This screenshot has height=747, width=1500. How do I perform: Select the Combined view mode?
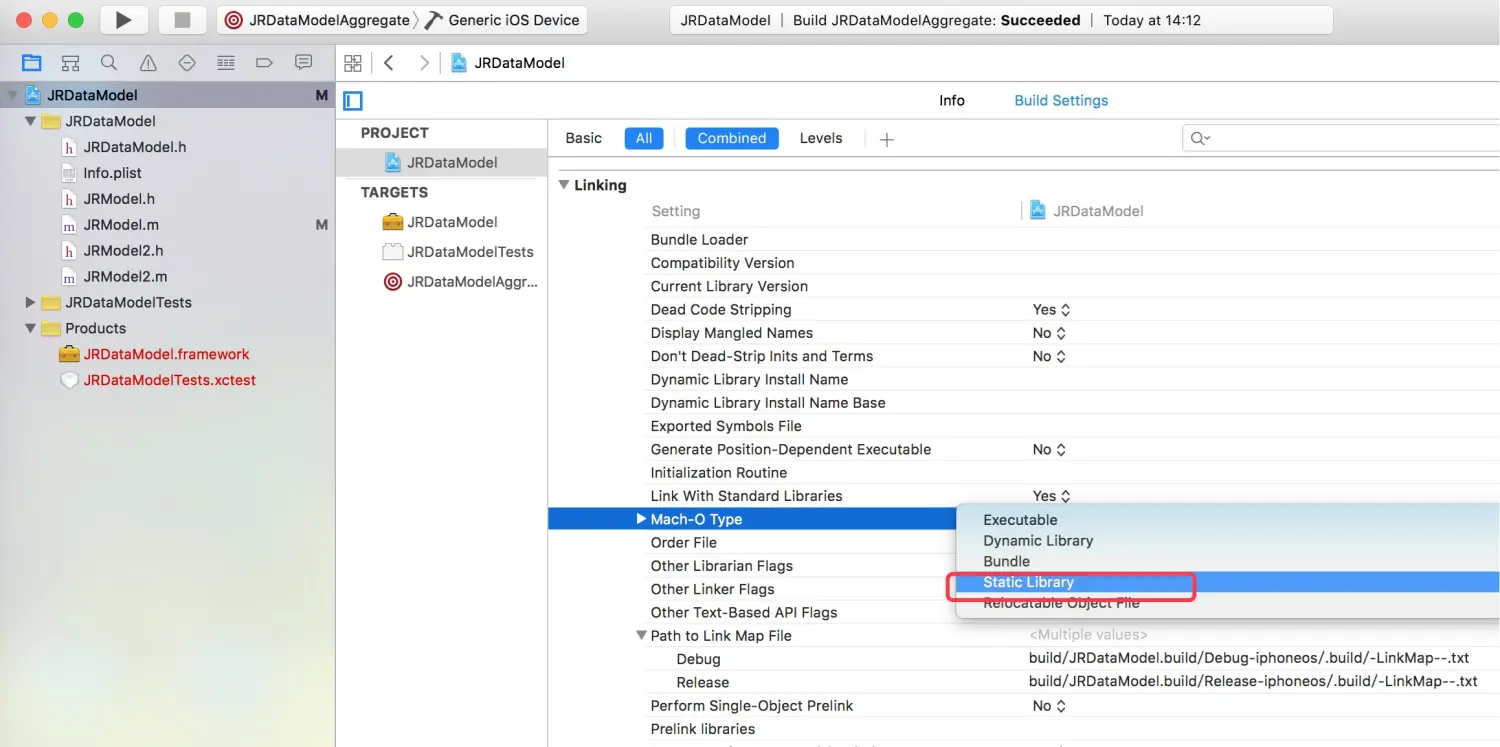[x=732, y=138]
